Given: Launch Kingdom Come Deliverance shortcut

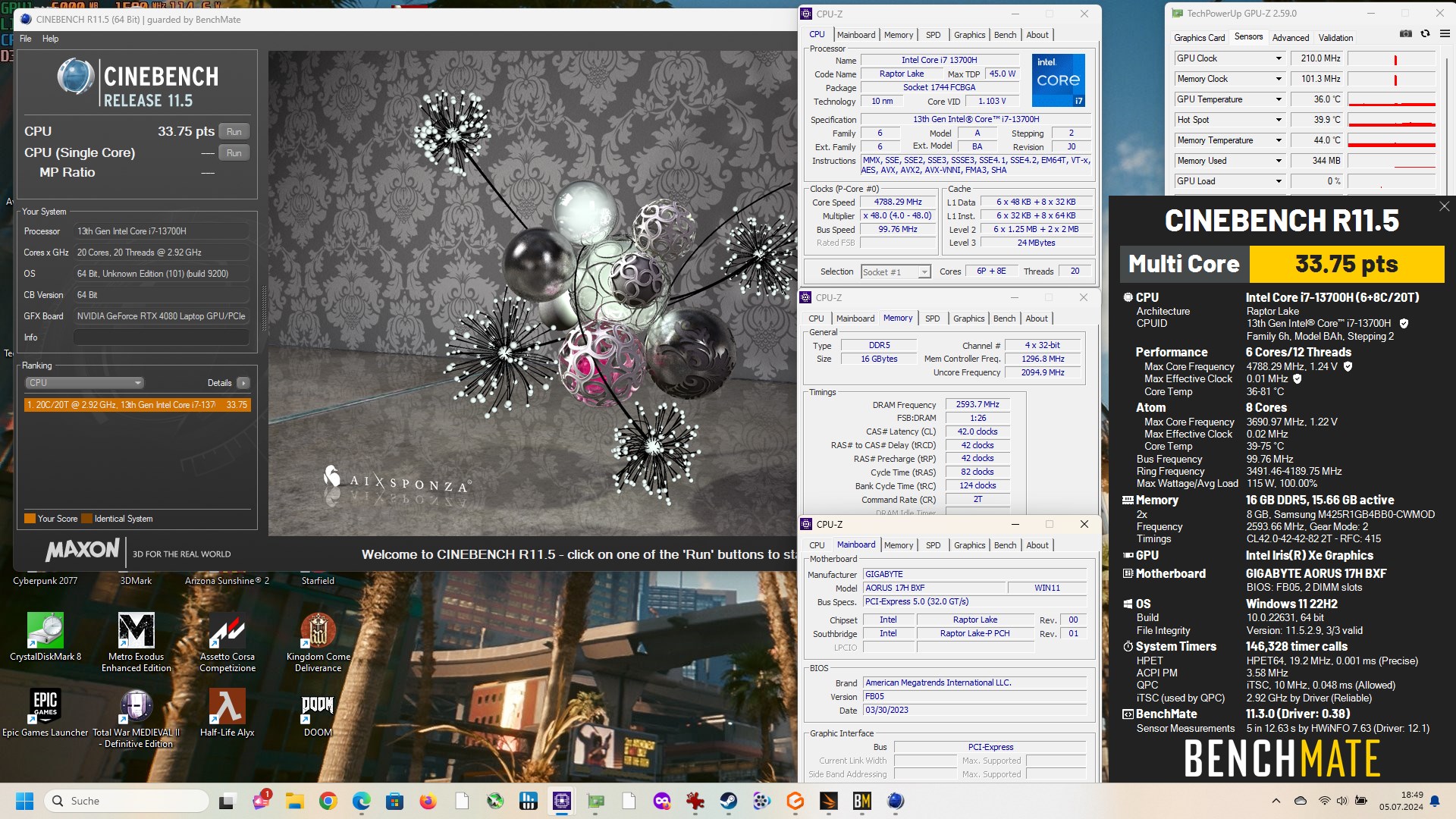Looking at the screenshot, I should pyautogui.click(x=318, y=642).
